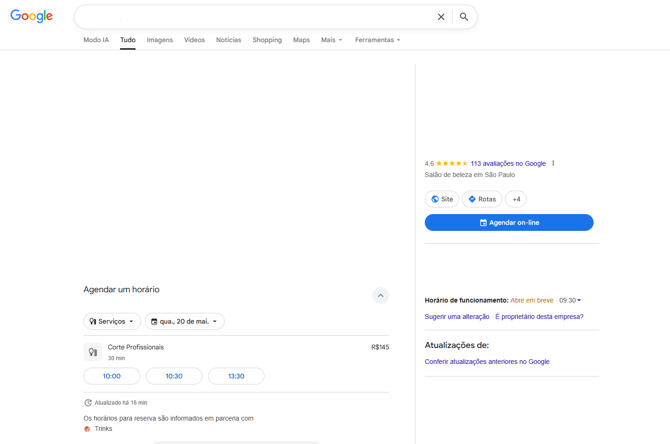Viewport: 670px width, 444px height.
Task: Click the +4 more options button
Action: click(x=516, y=199)
